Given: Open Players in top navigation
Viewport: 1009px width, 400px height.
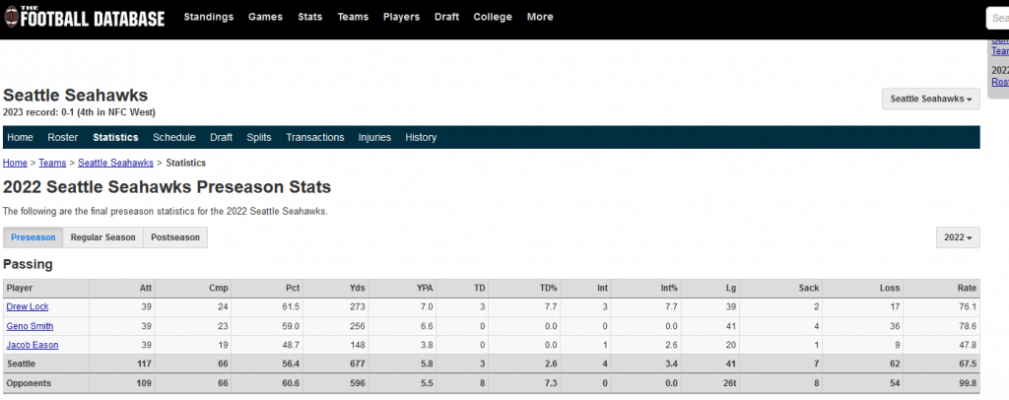Looking at the screenshot, I should point(401,17).
